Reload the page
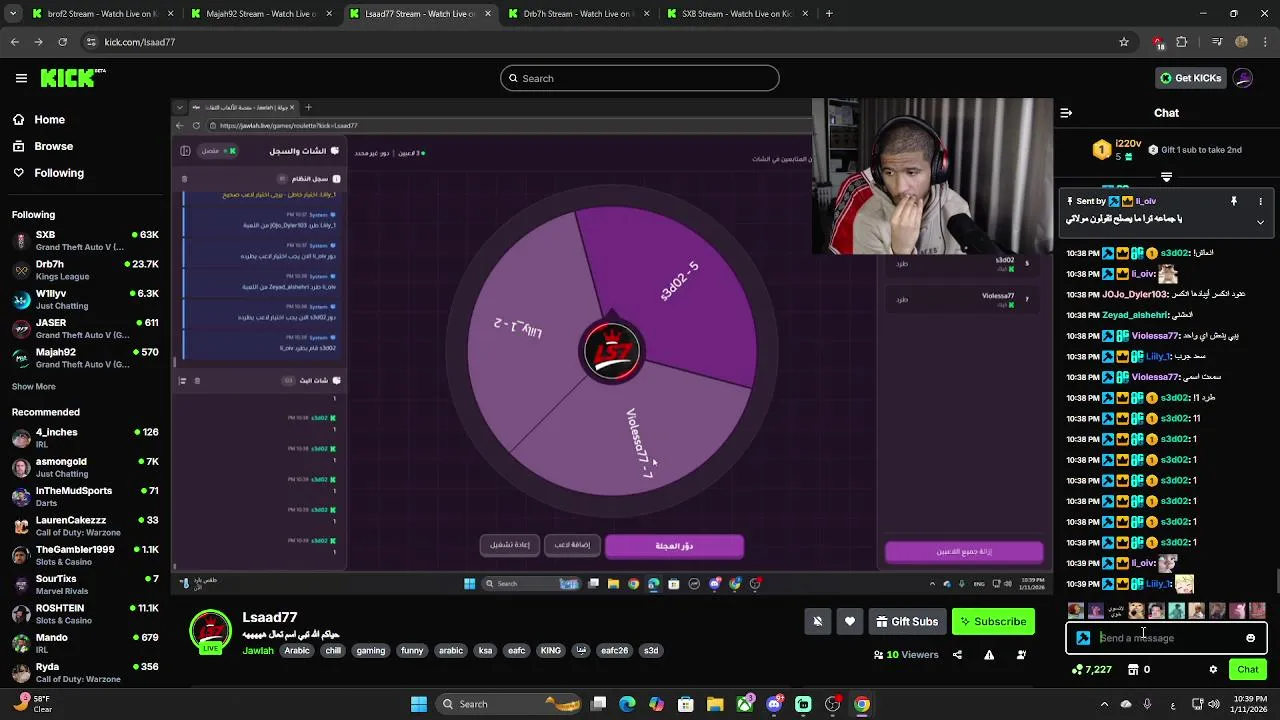Viewport: 1280px width, 720px height. pos(62,42)
